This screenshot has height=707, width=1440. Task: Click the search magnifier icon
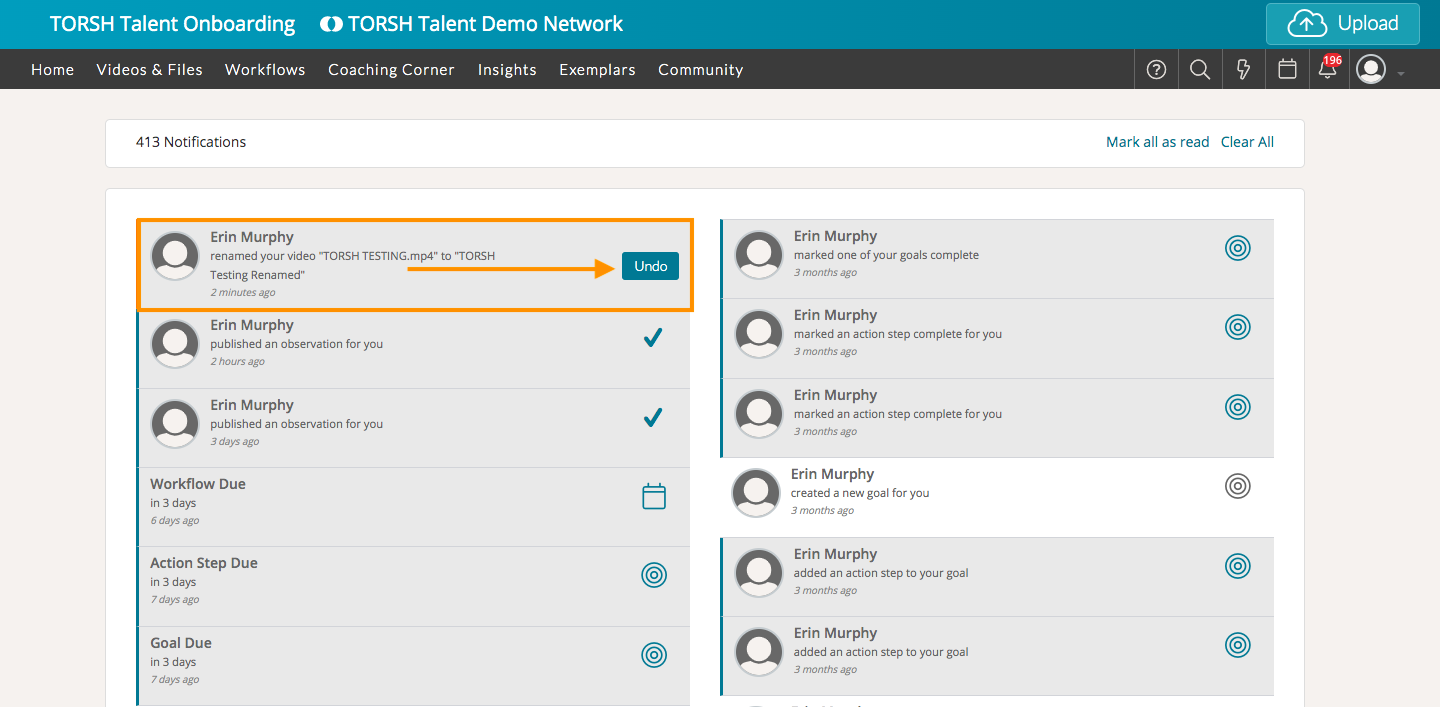click(1200, 70)
